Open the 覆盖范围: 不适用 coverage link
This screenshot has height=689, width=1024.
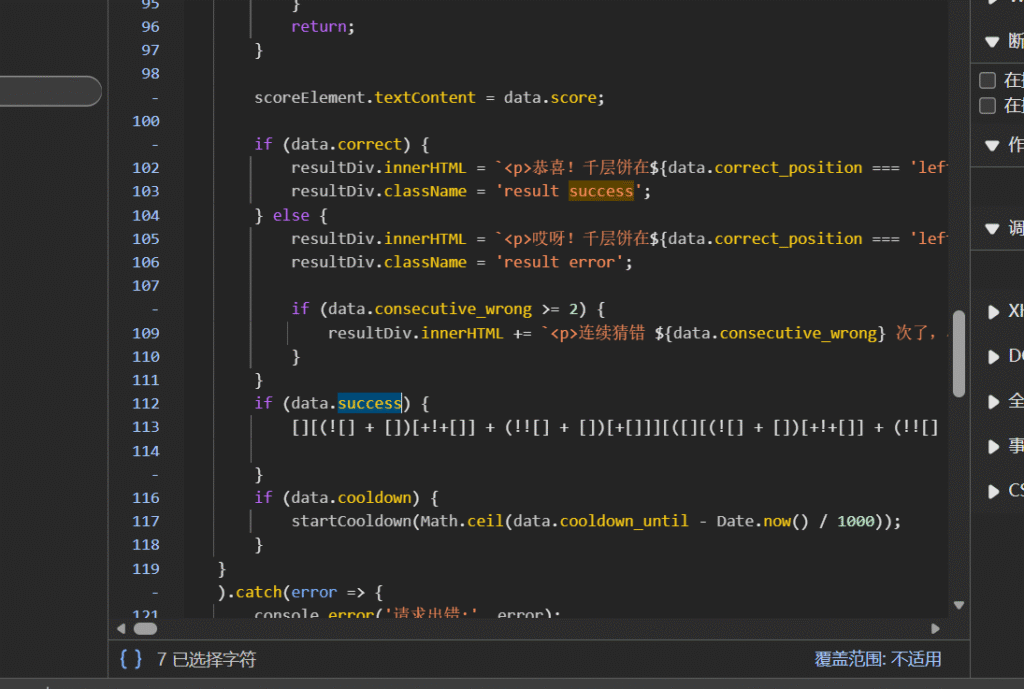878,659
